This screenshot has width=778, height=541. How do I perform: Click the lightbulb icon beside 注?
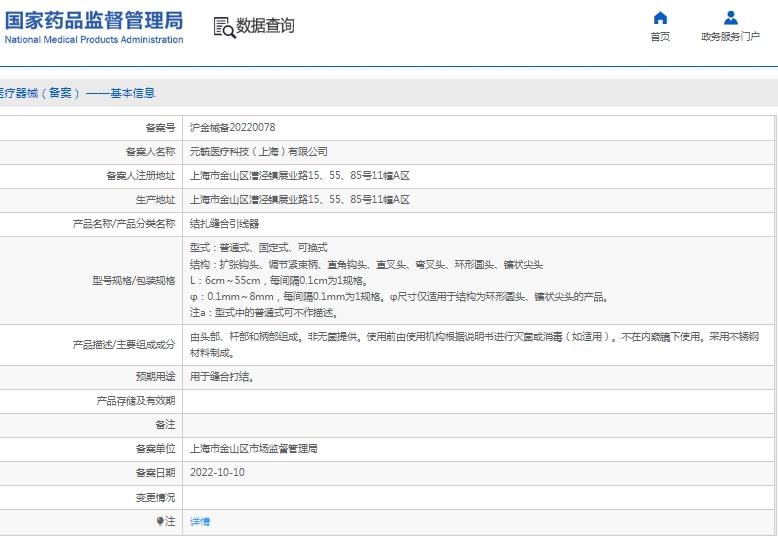point(160,521)
